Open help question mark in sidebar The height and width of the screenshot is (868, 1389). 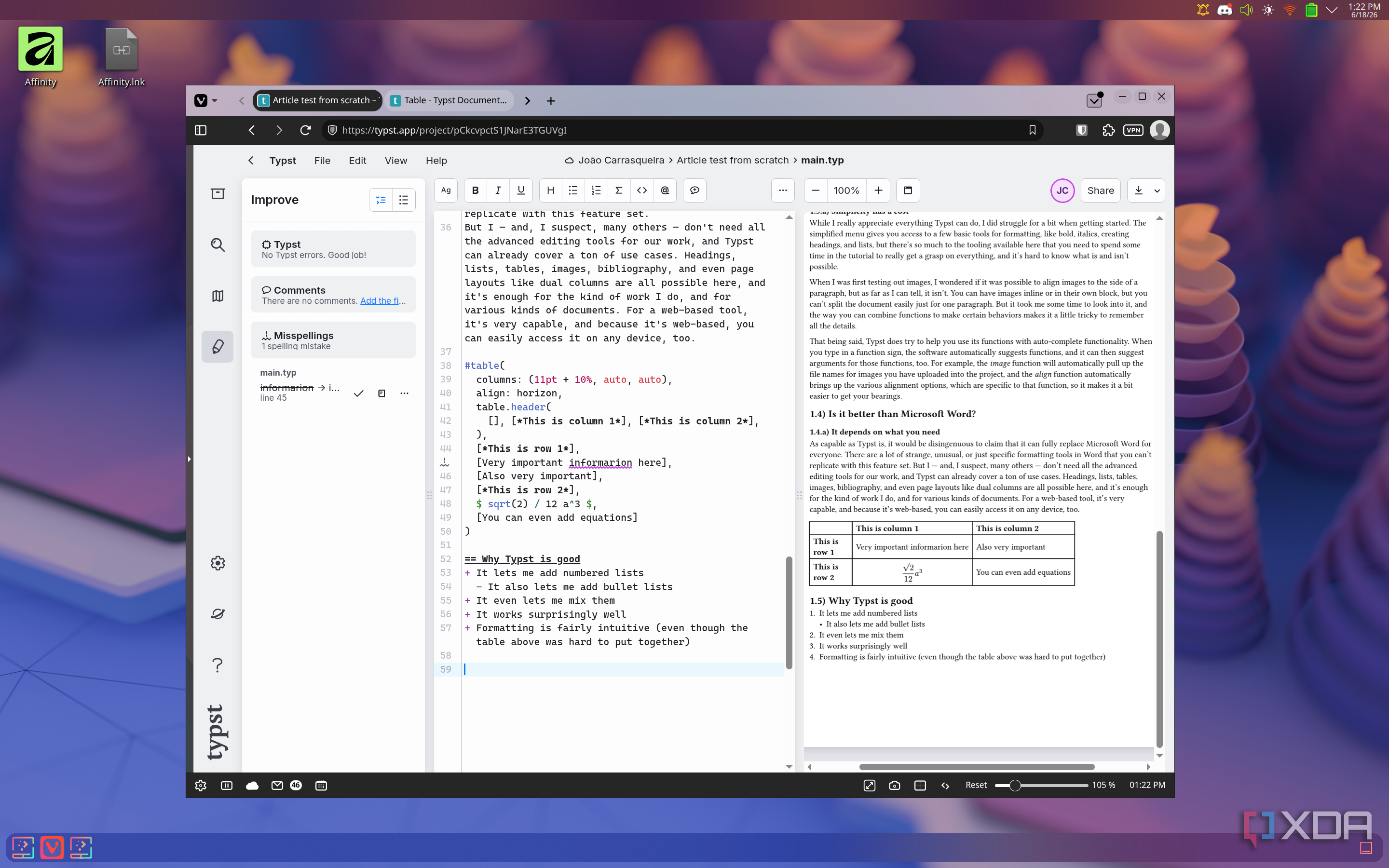tap(218, 665)
